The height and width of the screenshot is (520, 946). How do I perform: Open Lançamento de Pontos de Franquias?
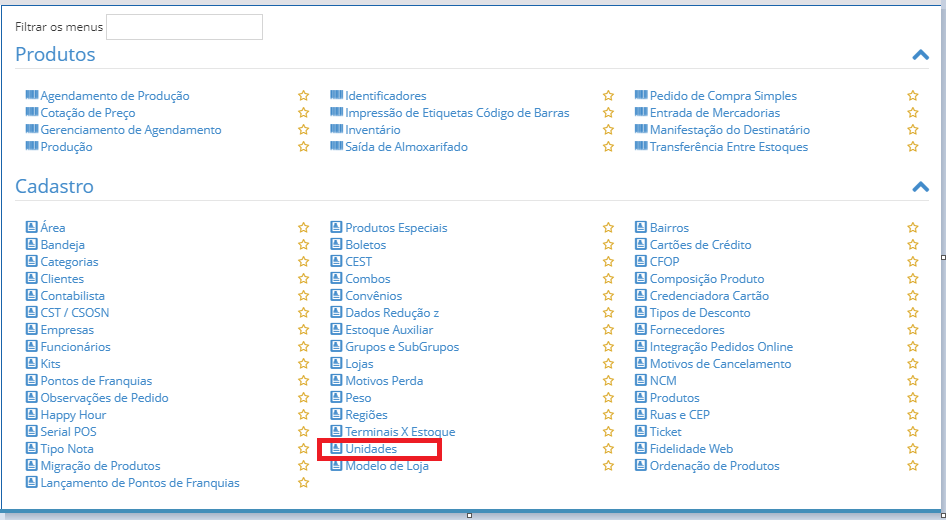(x=140, y=483)
